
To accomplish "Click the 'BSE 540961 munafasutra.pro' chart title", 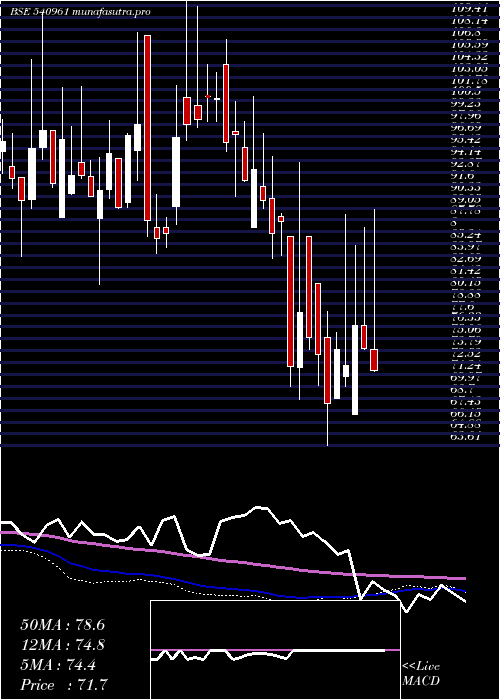I will pos(80,12).
